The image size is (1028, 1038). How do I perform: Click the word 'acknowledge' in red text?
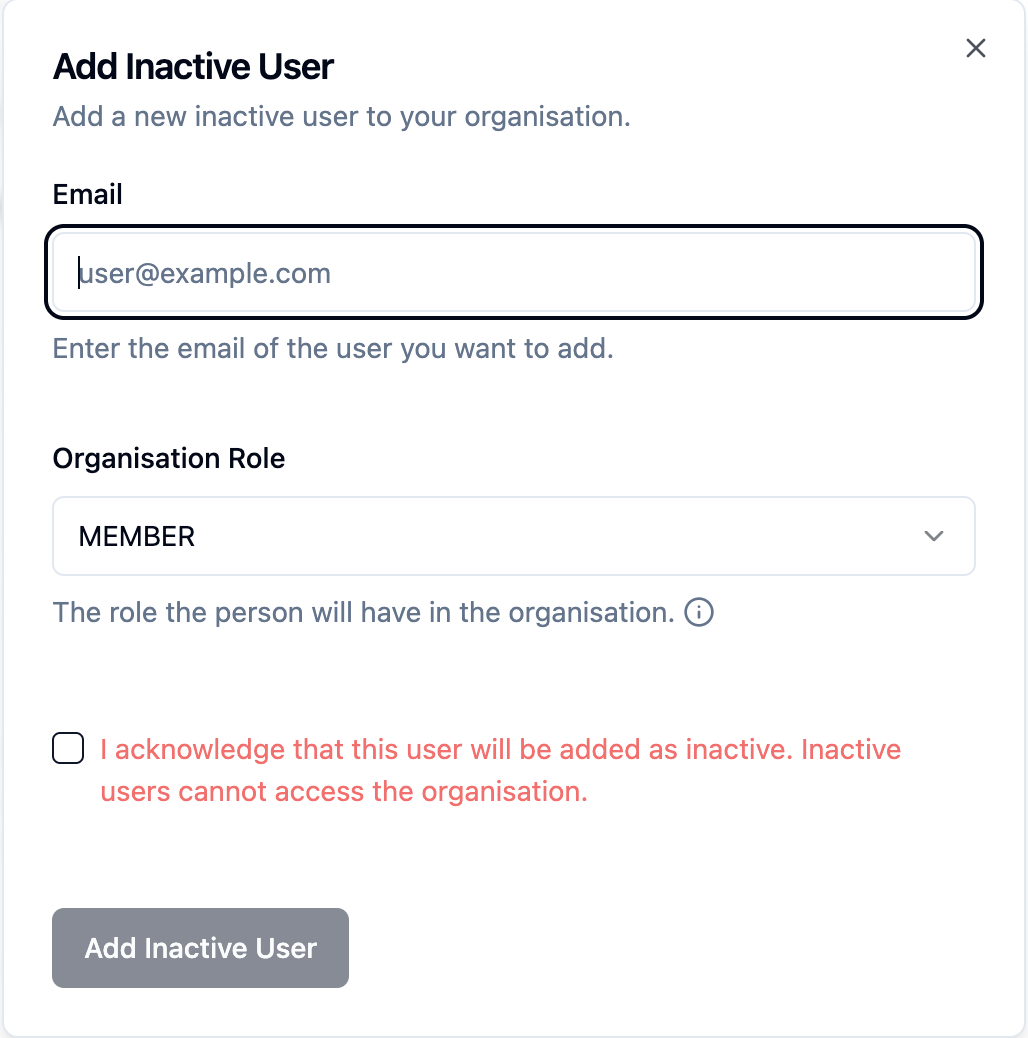pyautogui.click(x=200, y=750)
